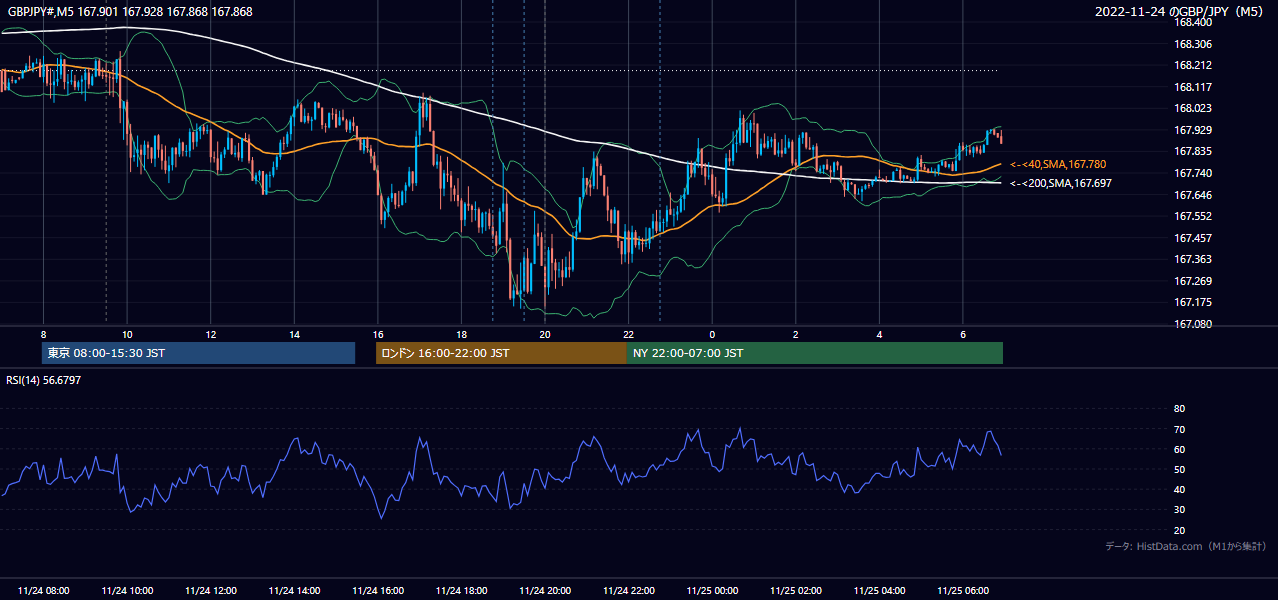This screenshot has height=600, width=1278.
Task: Click the 168.306 price axis label
Action: (x=1192, y=44)
